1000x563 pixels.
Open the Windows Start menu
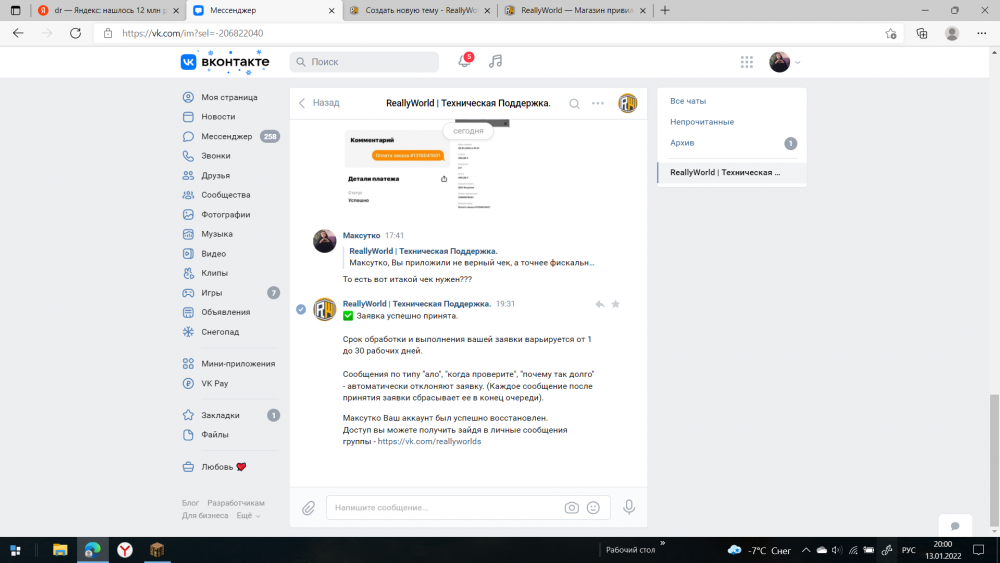[15, 550]
